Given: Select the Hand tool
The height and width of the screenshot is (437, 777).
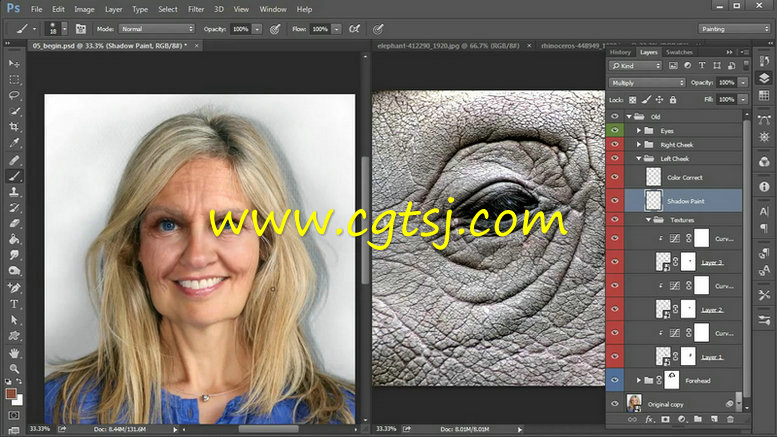Looking at the screenshot, I should (14, 353).
